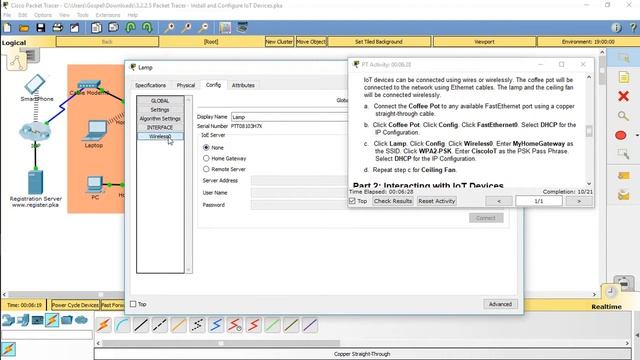Select the Inspect magnifier tool

[623, 116]
